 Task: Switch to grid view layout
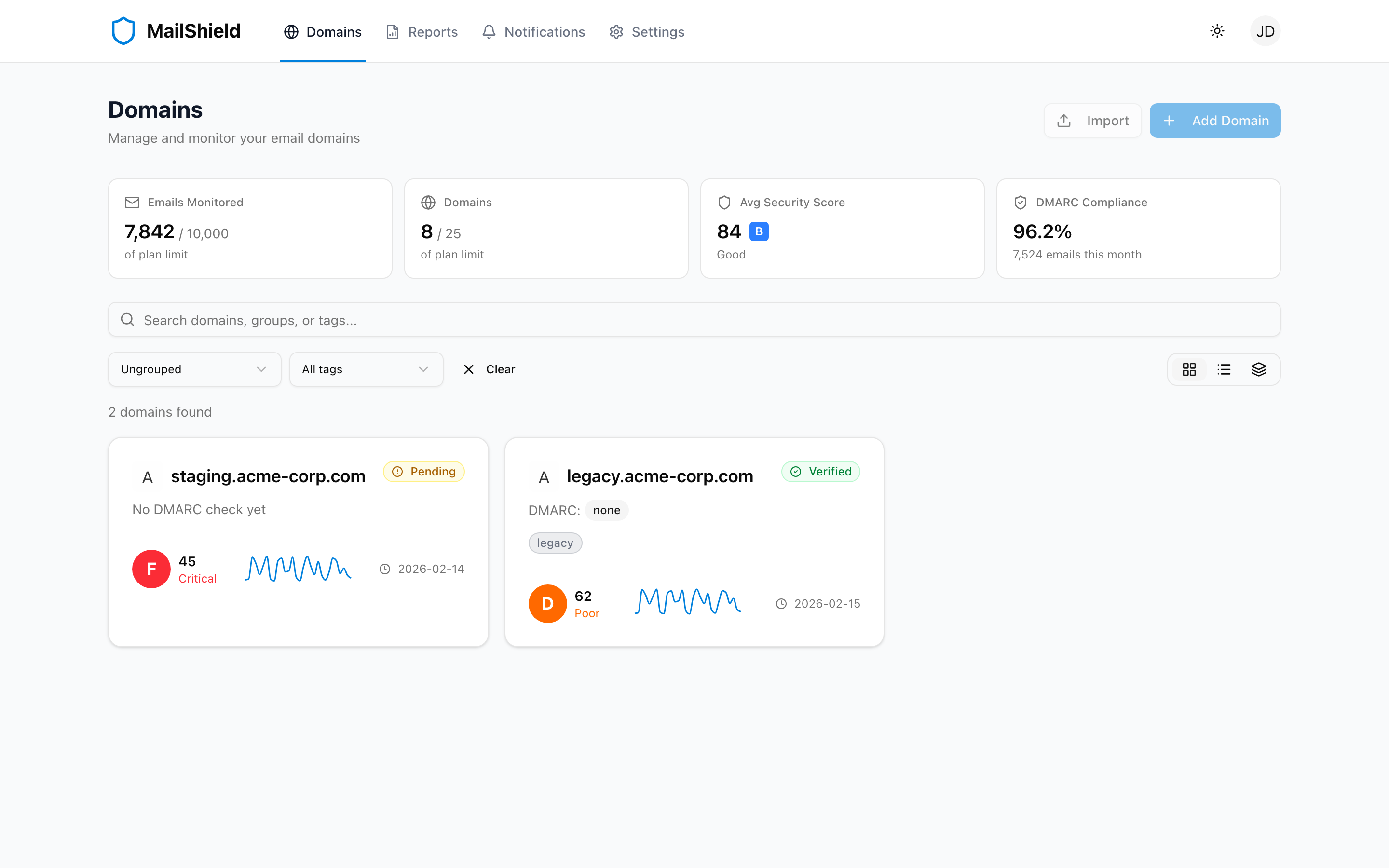coord(1189,369)
